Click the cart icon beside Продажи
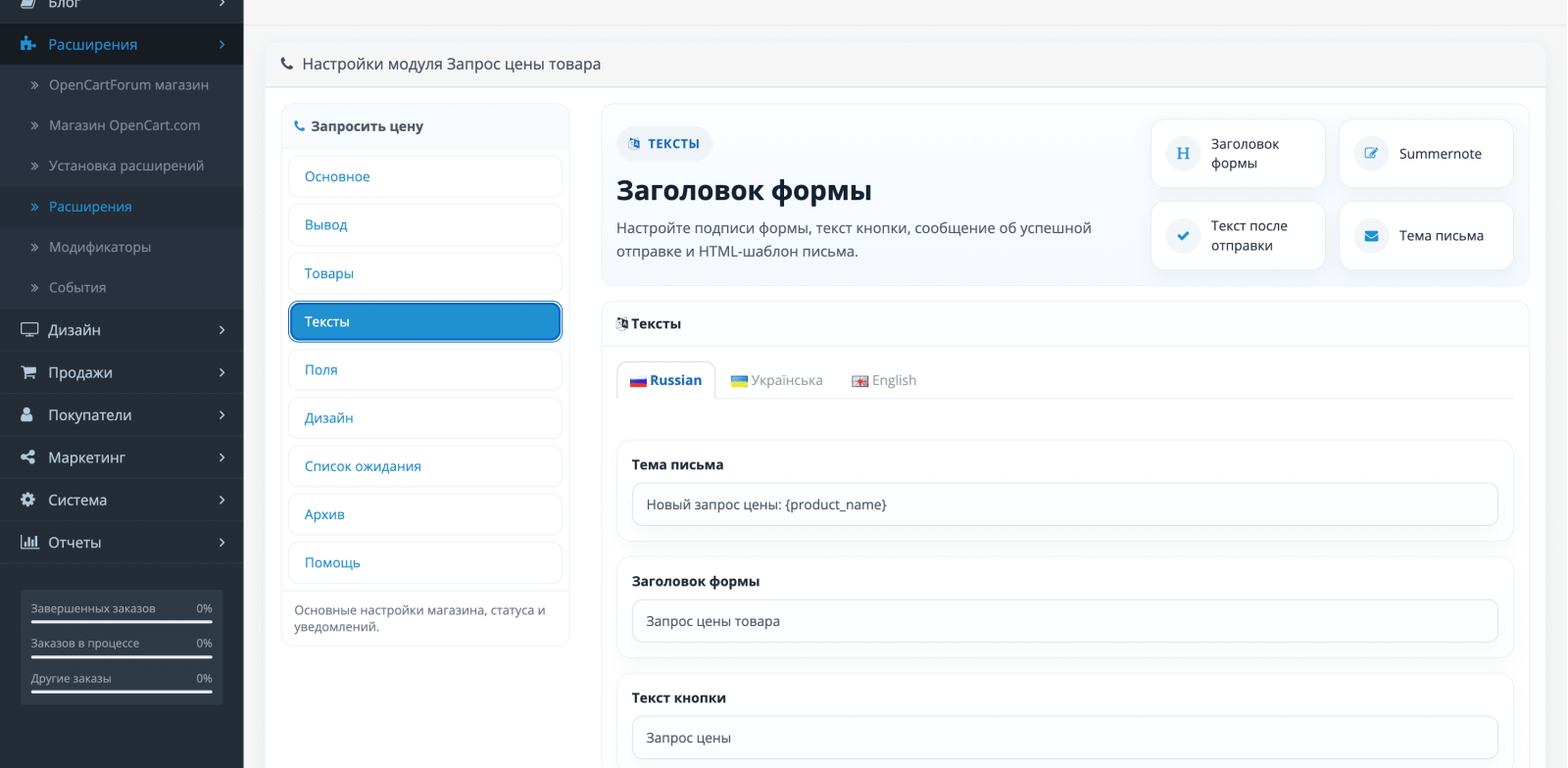Screen dimensions: 1568x768 [28, 372]
